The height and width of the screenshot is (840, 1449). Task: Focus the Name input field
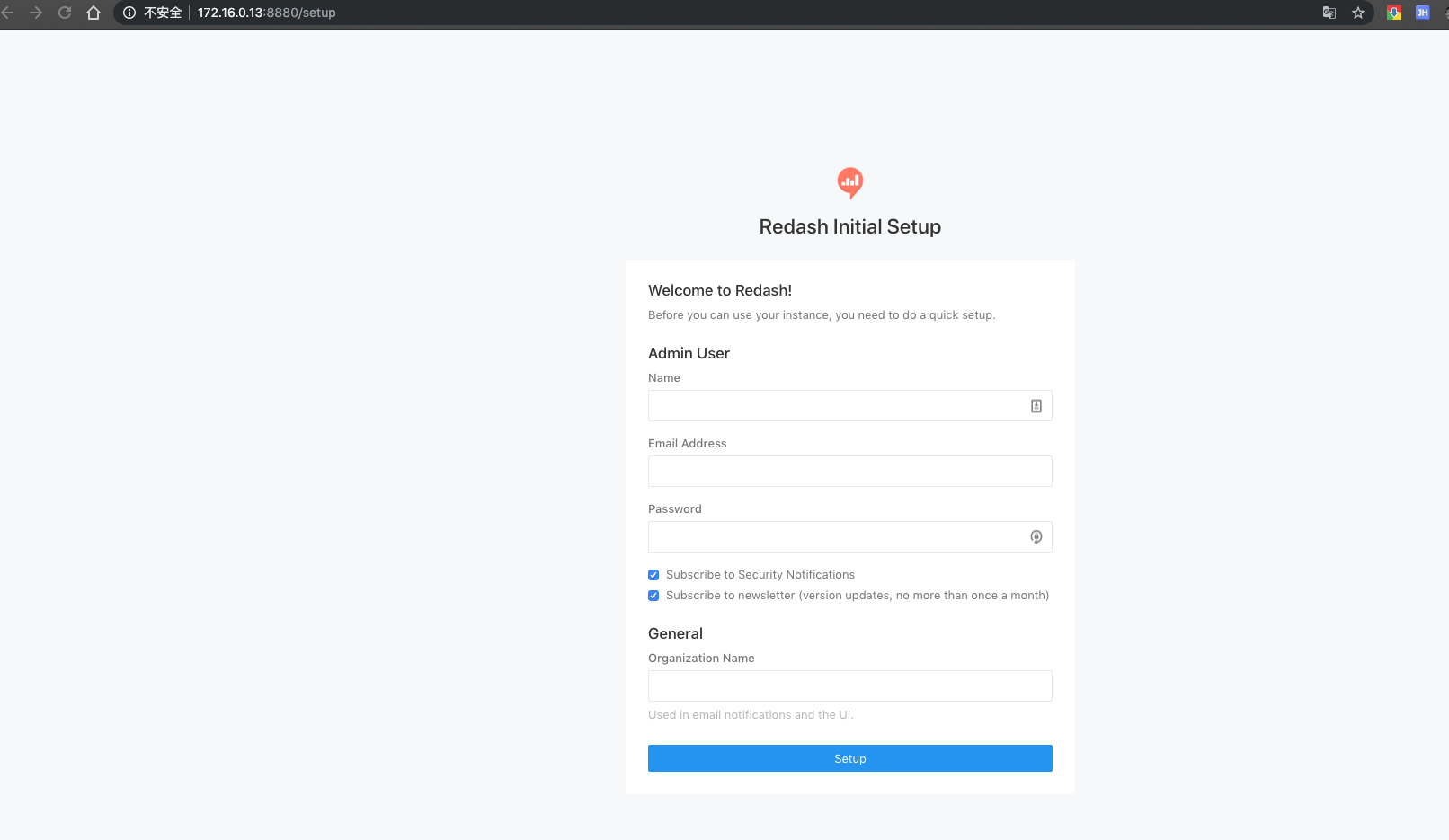click(850, 406)
